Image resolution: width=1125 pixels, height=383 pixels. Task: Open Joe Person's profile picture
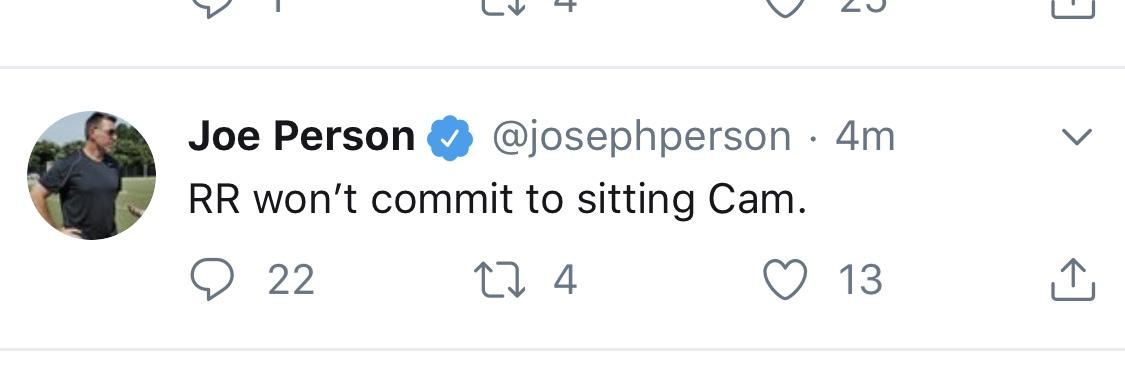coord(91,175)
